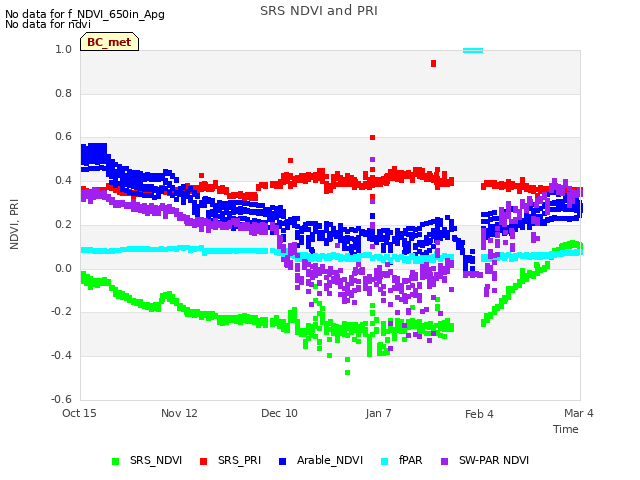
Task: Click purple SW-PAR NDVI legend swatch
Action: (445, 461)
